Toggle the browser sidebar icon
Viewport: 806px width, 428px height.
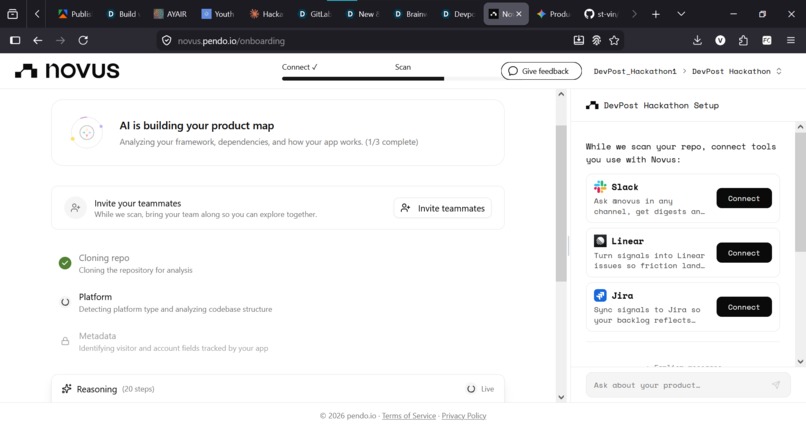[x=15, y=40]
